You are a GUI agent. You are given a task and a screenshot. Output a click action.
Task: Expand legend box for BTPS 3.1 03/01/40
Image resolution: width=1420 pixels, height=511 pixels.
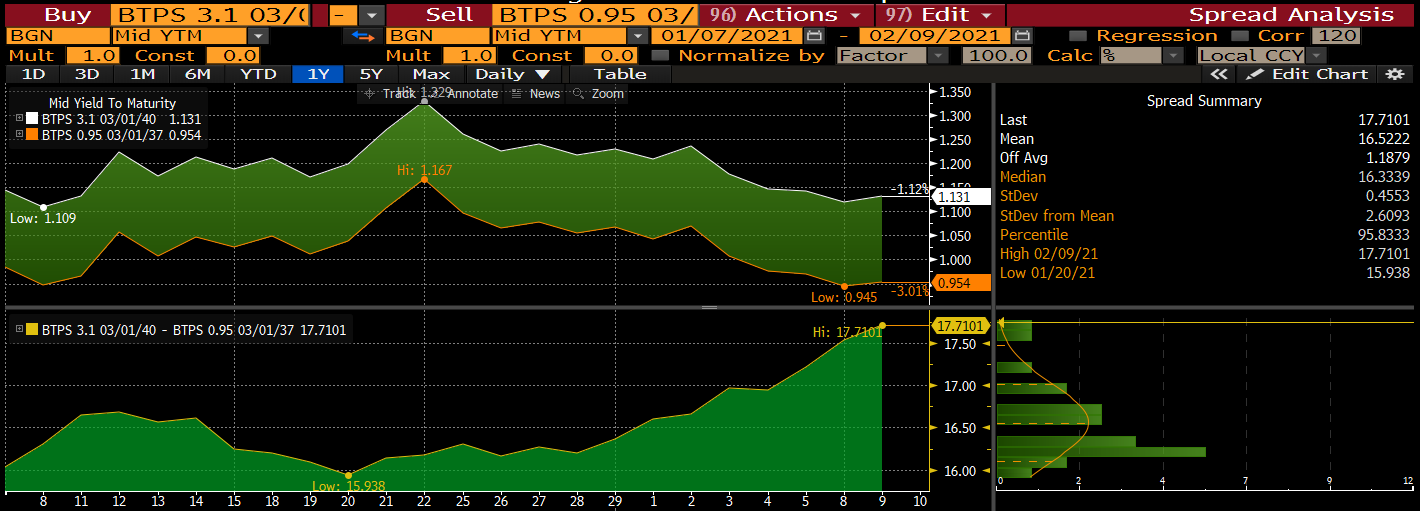[20, 118]
